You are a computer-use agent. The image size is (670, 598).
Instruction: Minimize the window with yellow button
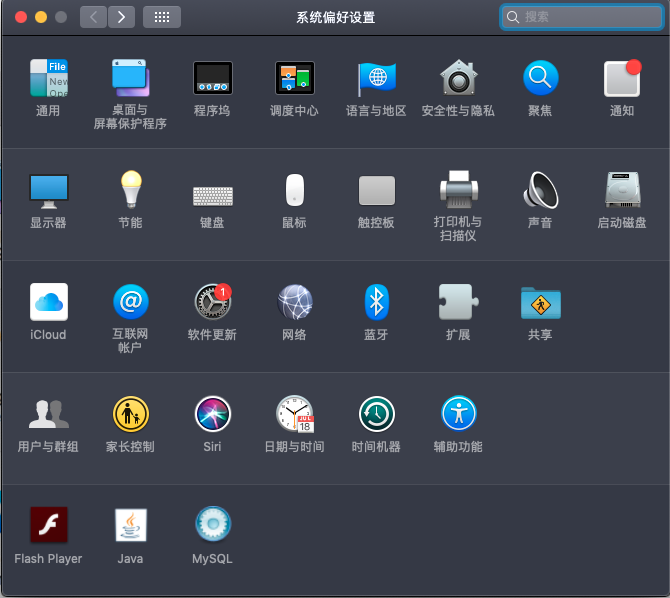[x=41, y=17]
